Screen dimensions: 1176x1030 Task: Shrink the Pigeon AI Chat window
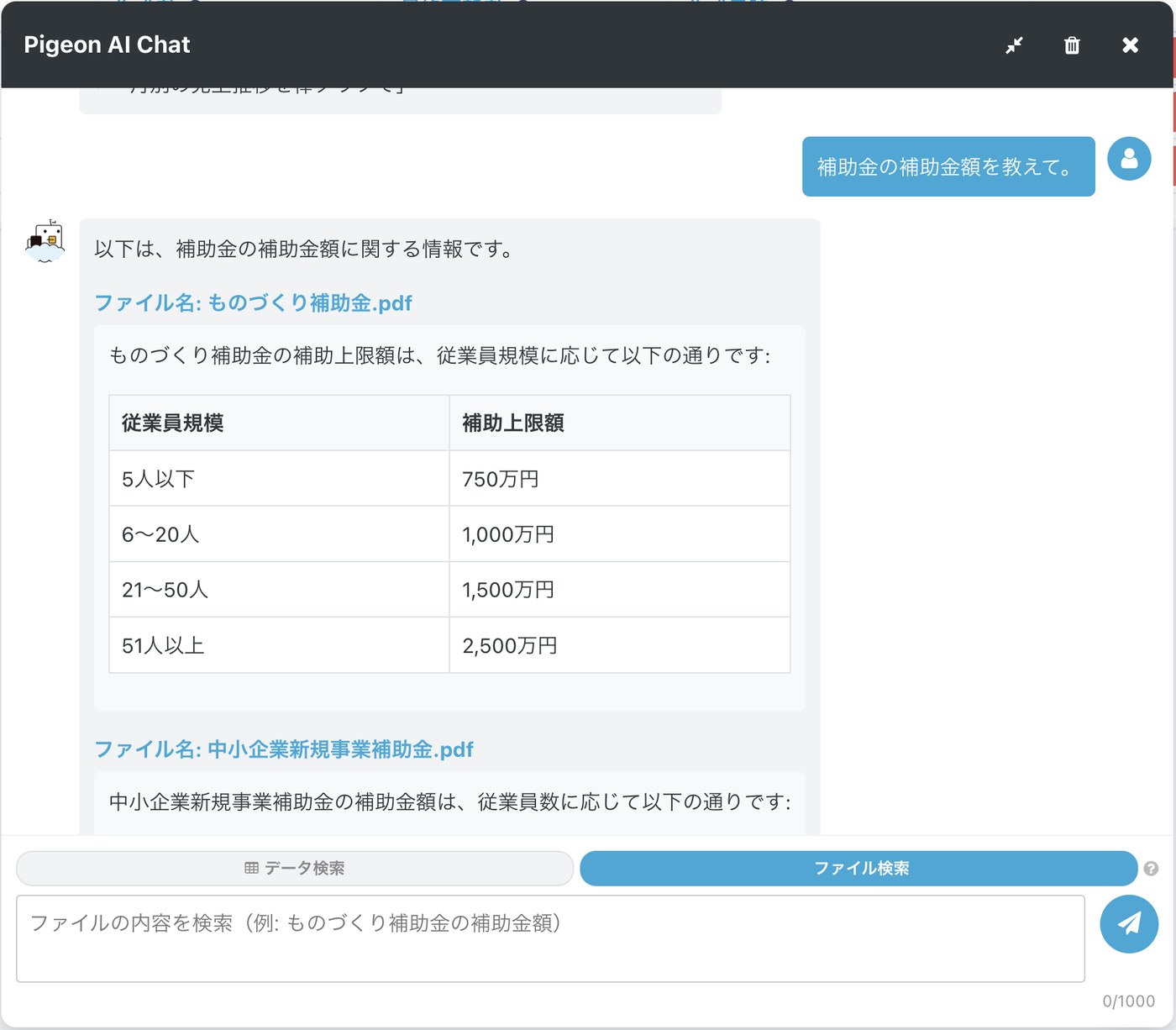coord(1014,45)
